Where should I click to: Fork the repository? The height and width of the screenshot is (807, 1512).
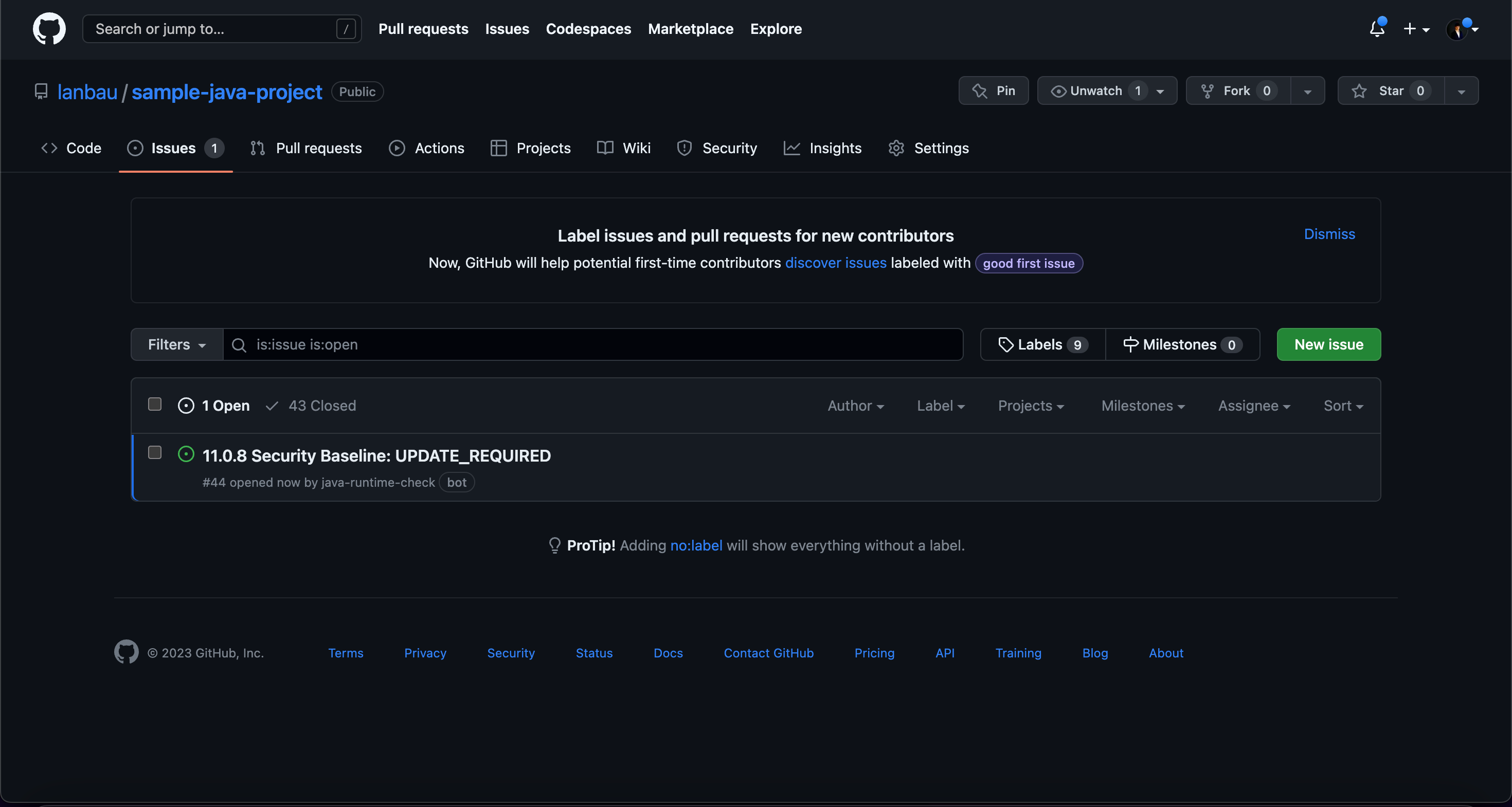[x=1238, y=91]
